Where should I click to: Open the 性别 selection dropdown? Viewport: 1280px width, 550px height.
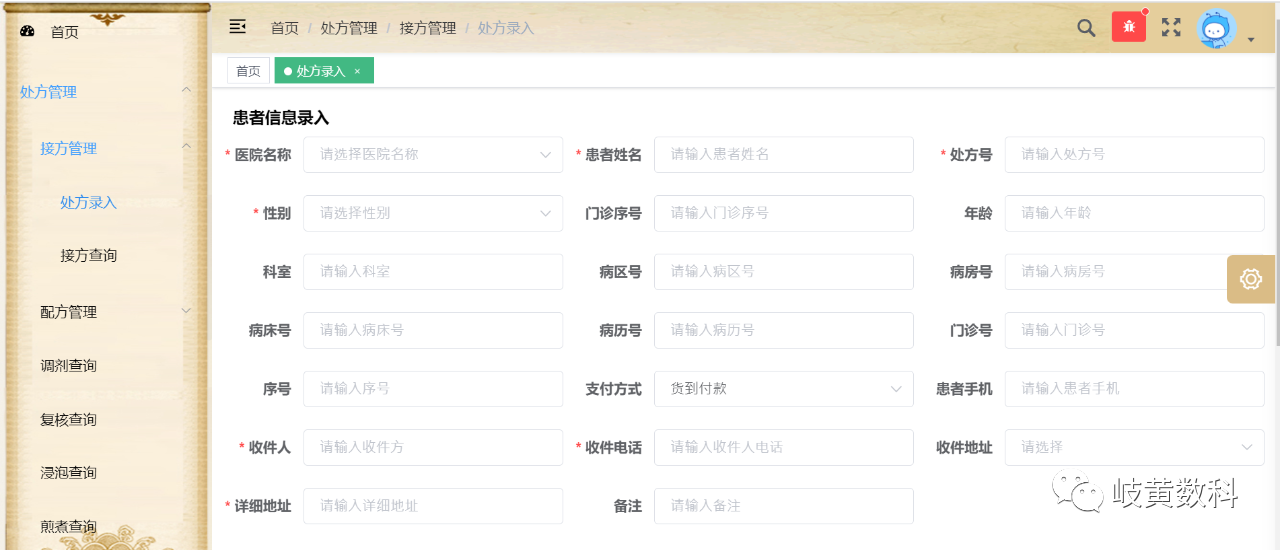[432, 213]
